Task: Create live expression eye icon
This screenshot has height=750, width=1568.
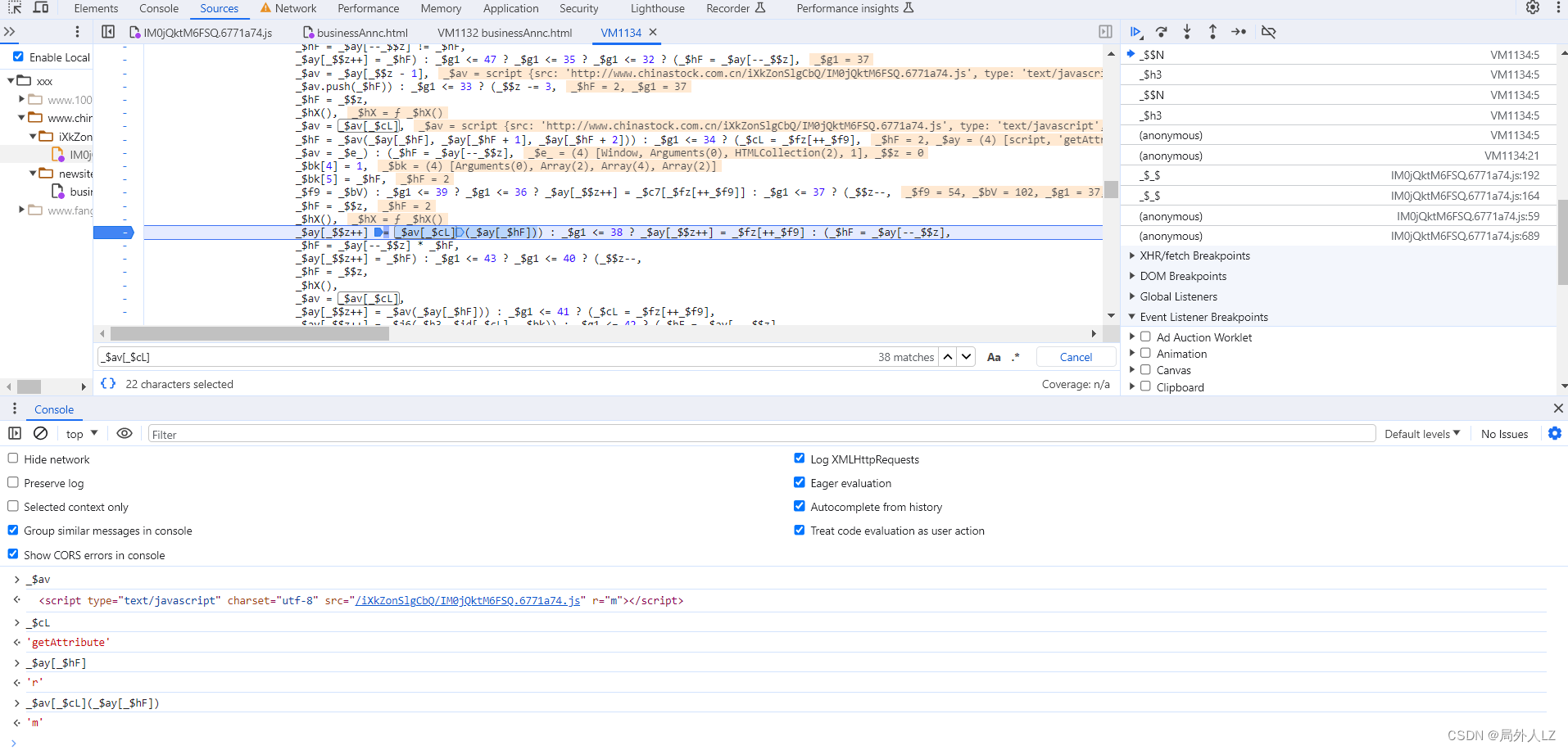Action: [x=125, y=433]
